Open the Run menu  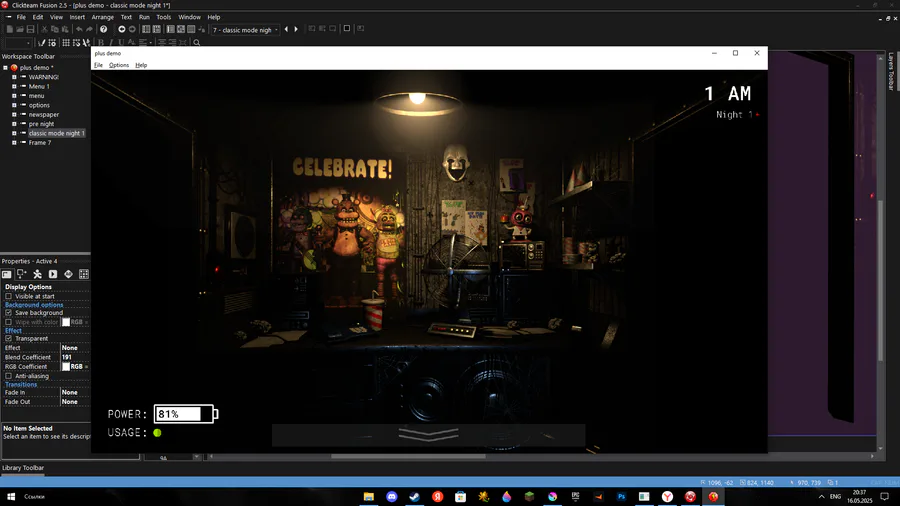[x=144, y=17]
